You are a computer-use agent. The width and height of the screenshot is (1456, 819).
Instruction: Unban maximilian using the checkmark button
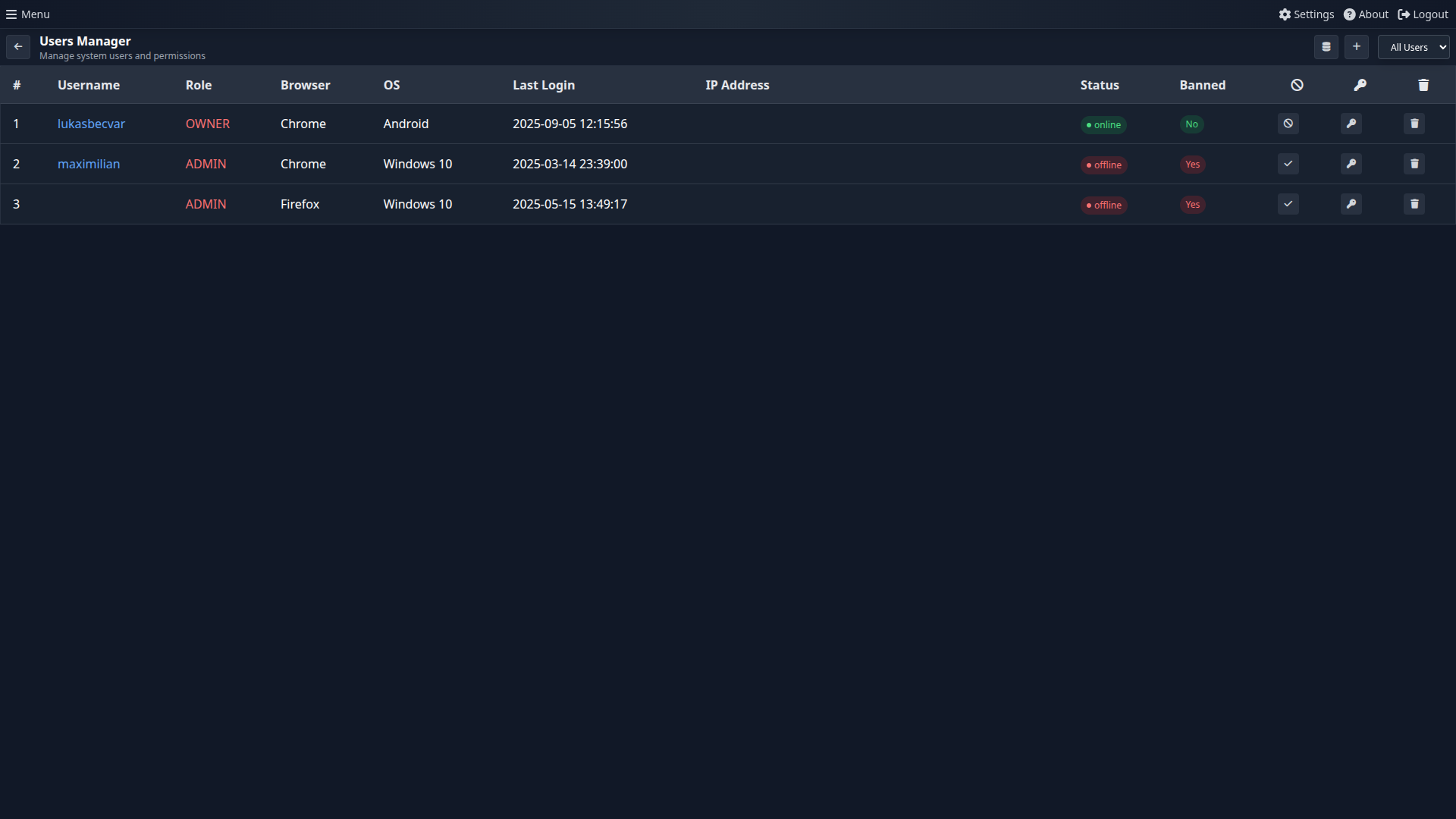pyautogui.click(x=1288, y=164)
